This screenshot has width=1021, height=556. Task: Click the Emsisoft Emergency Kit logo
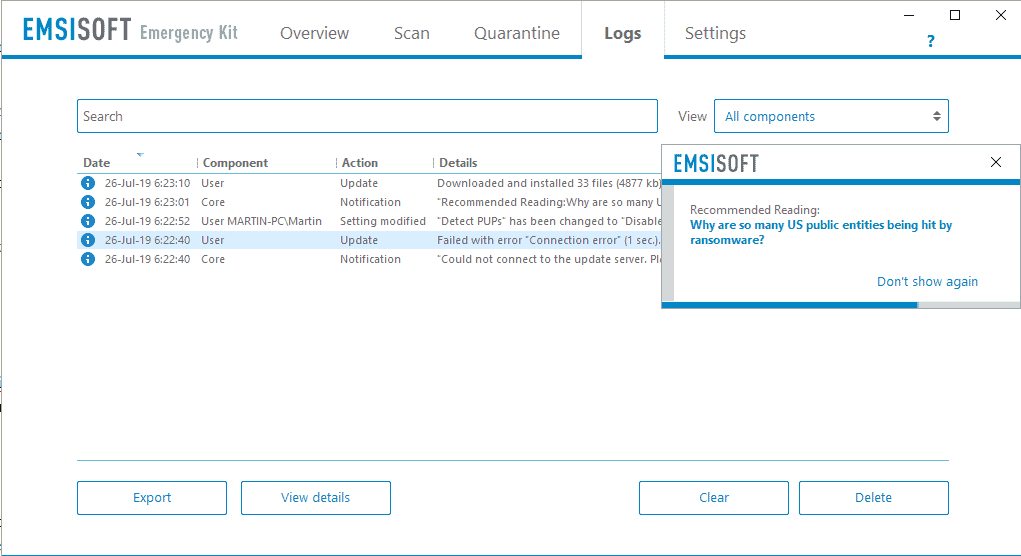(130, 31)
